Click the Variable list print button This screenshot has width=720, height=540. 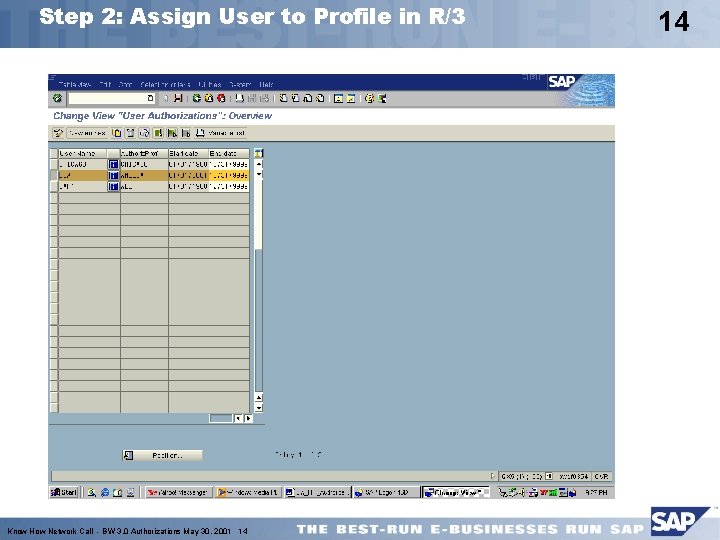click(221, 133)
